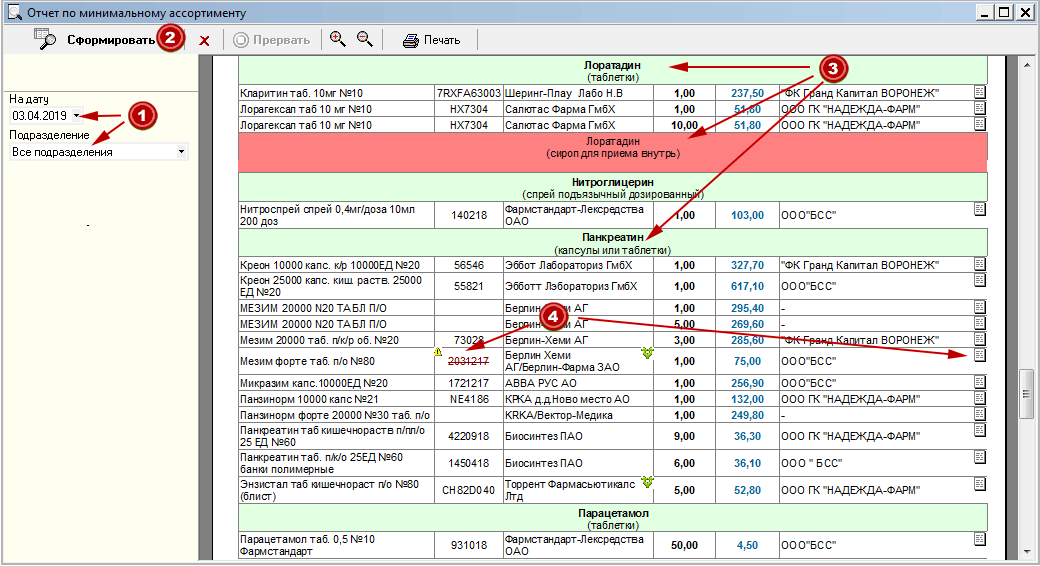Click manufacturer АВВА РУС АО
The height and width of the screenshot is (566, 1040).
tap(541, 384)
